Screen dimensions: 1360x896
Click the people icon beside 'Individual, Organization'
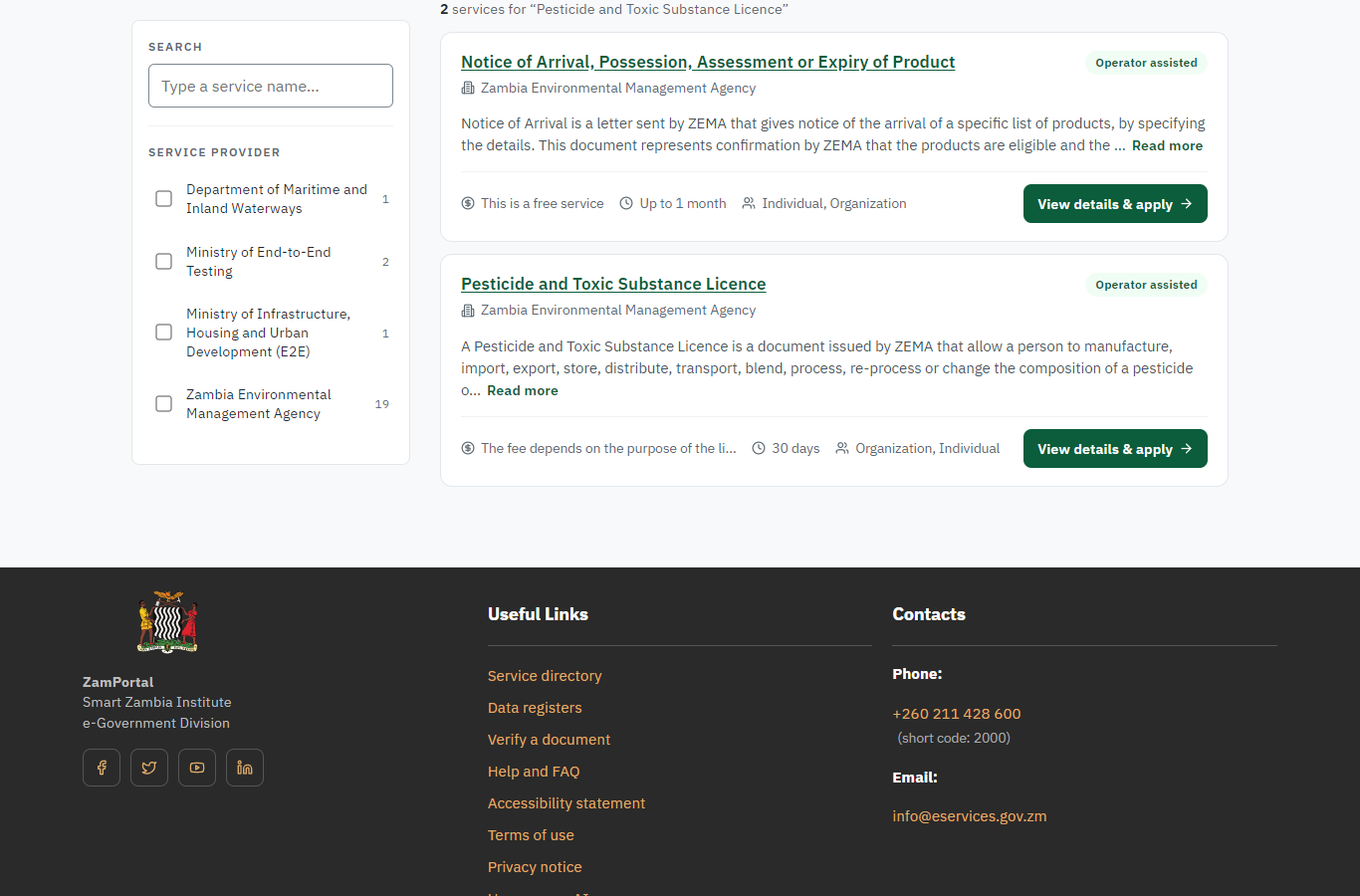click(749, 203)
